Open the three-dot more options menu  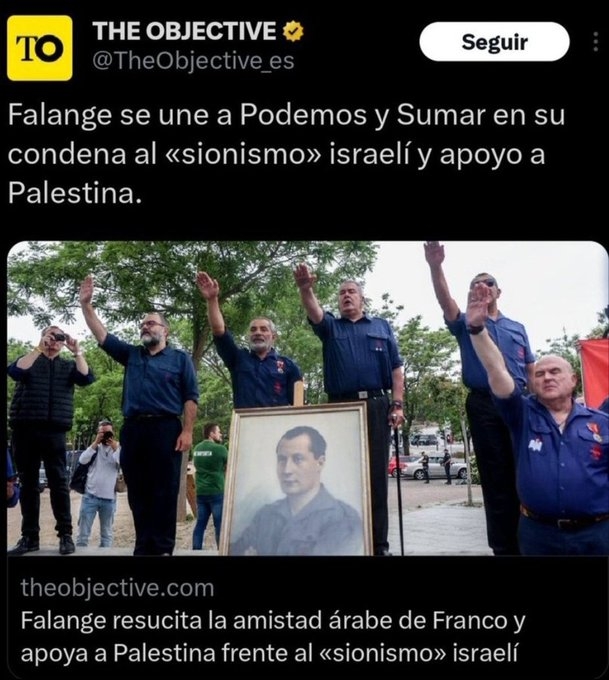point(596,42)
